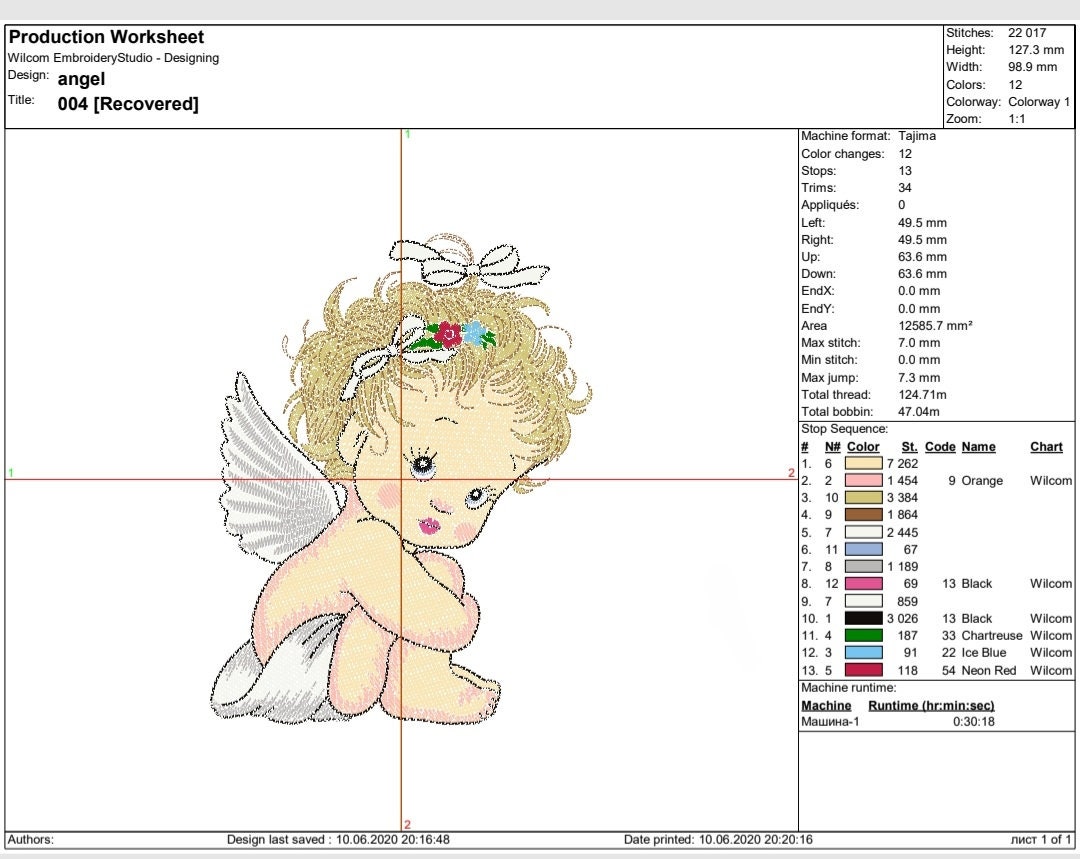
Task: Click the Code column header
Action: 940,446
